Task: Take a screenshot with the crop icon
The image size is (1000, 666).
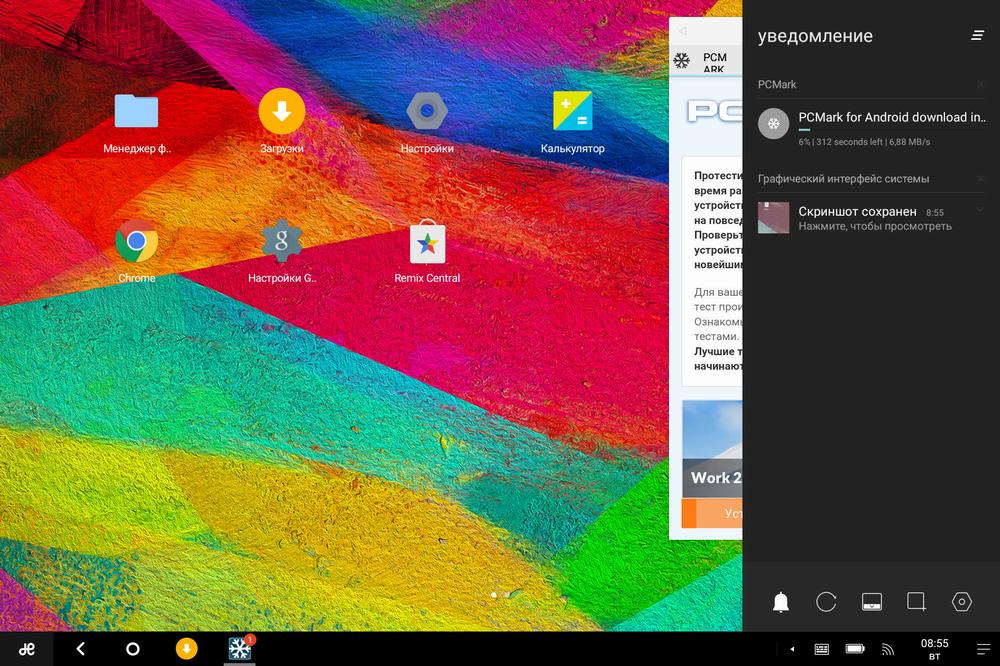Action: point(916,602)
